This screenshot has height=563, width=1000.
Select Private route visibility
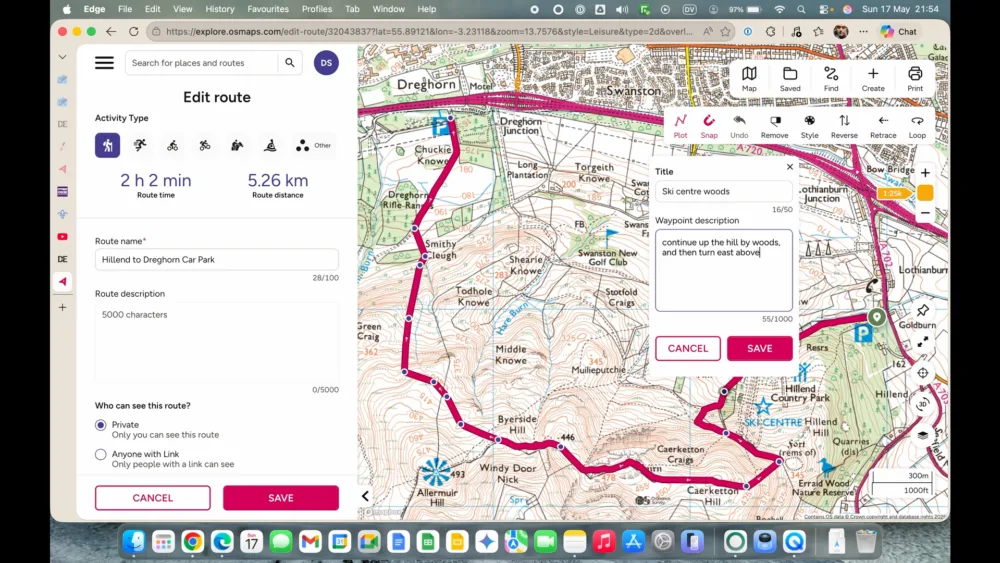(101, 425)
